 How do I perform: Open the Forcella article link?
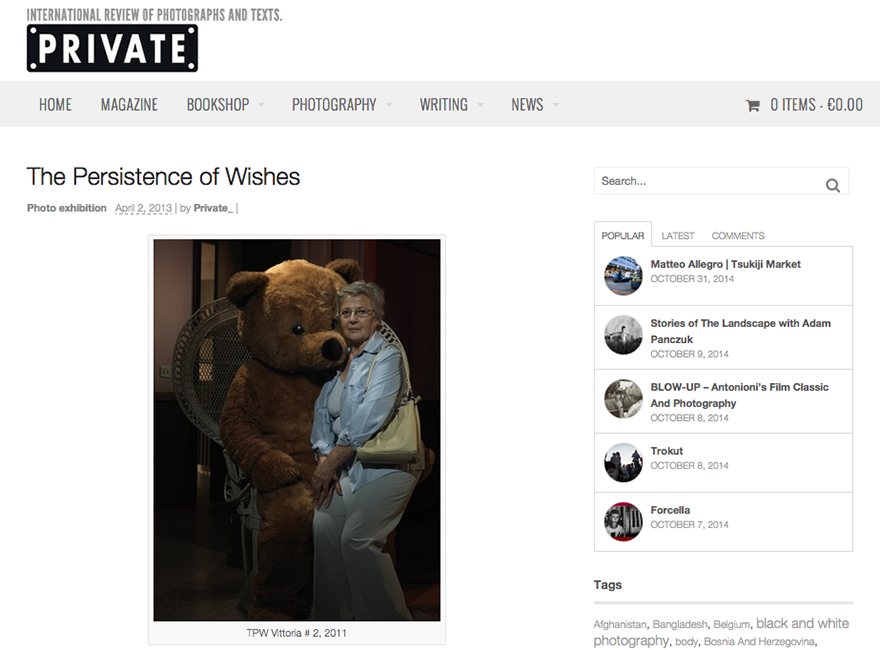[670, 510]
